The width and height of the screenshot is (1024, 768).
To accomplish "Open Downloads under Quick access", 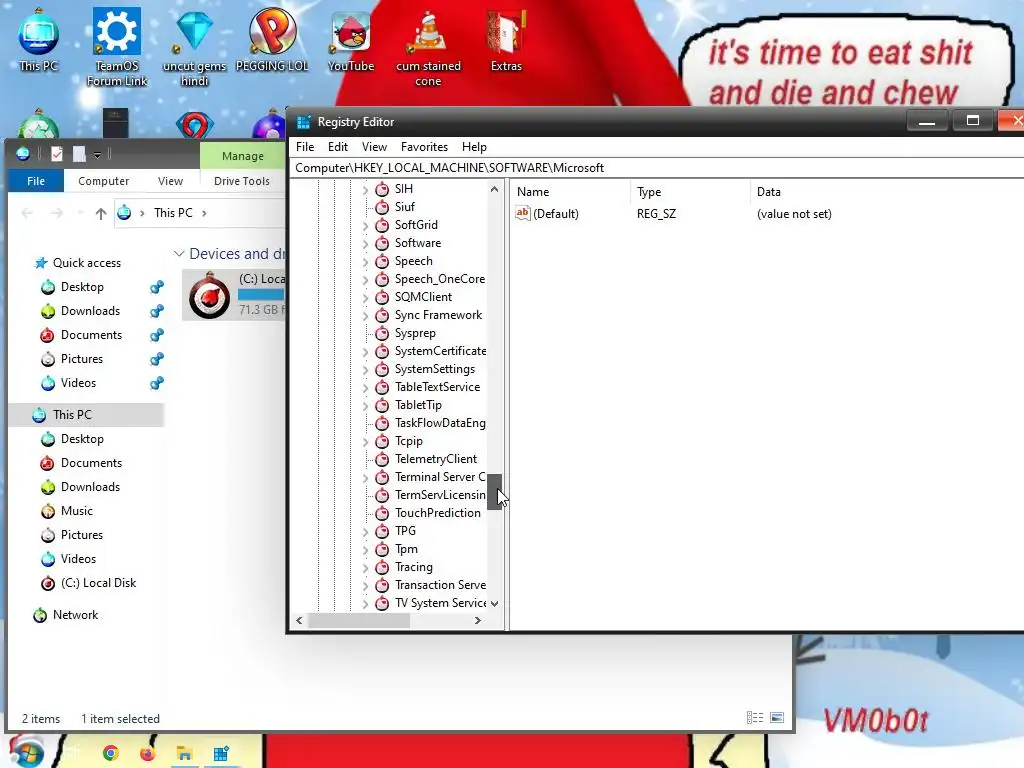I will pos(90,311).
